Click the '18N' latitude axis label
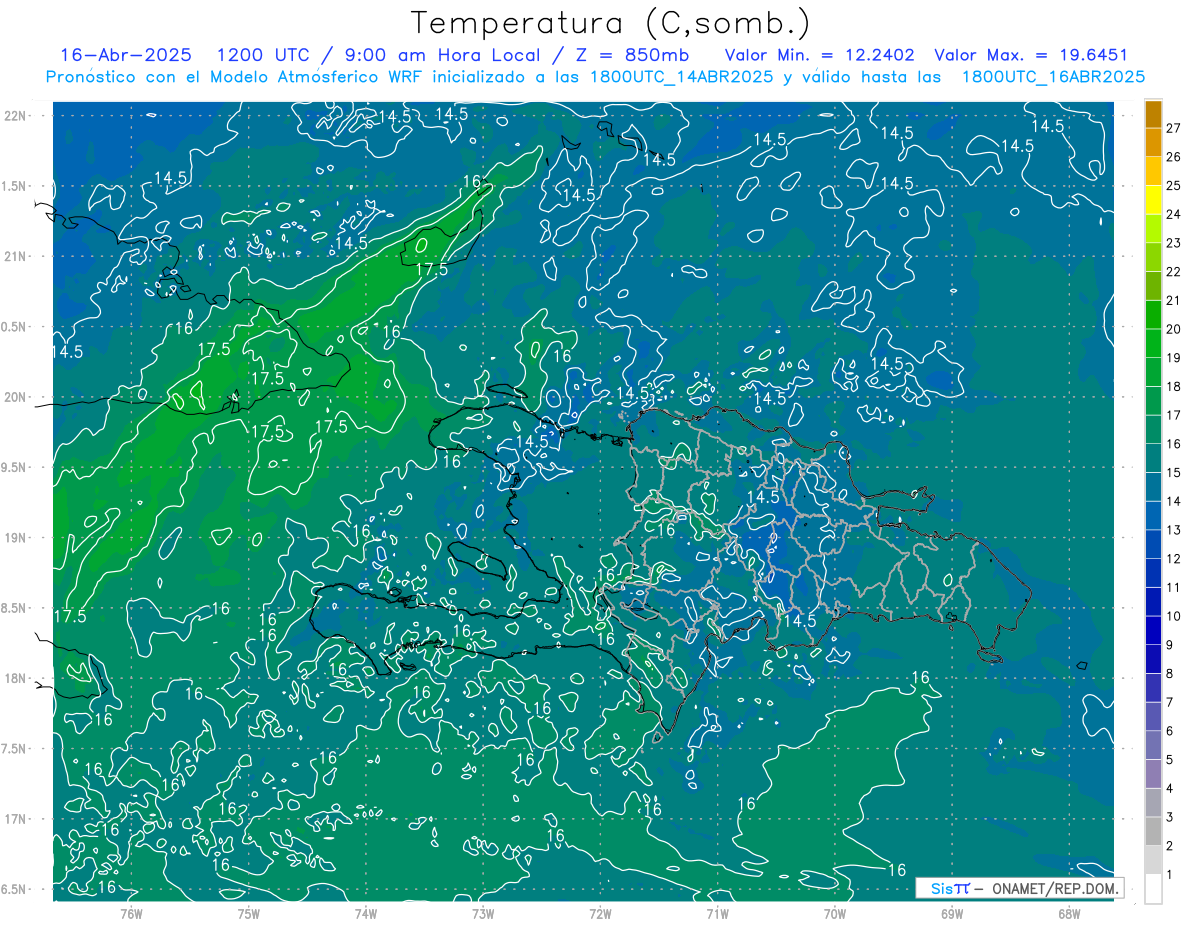This screenshot has height=927, width=1200. point(16,678)
